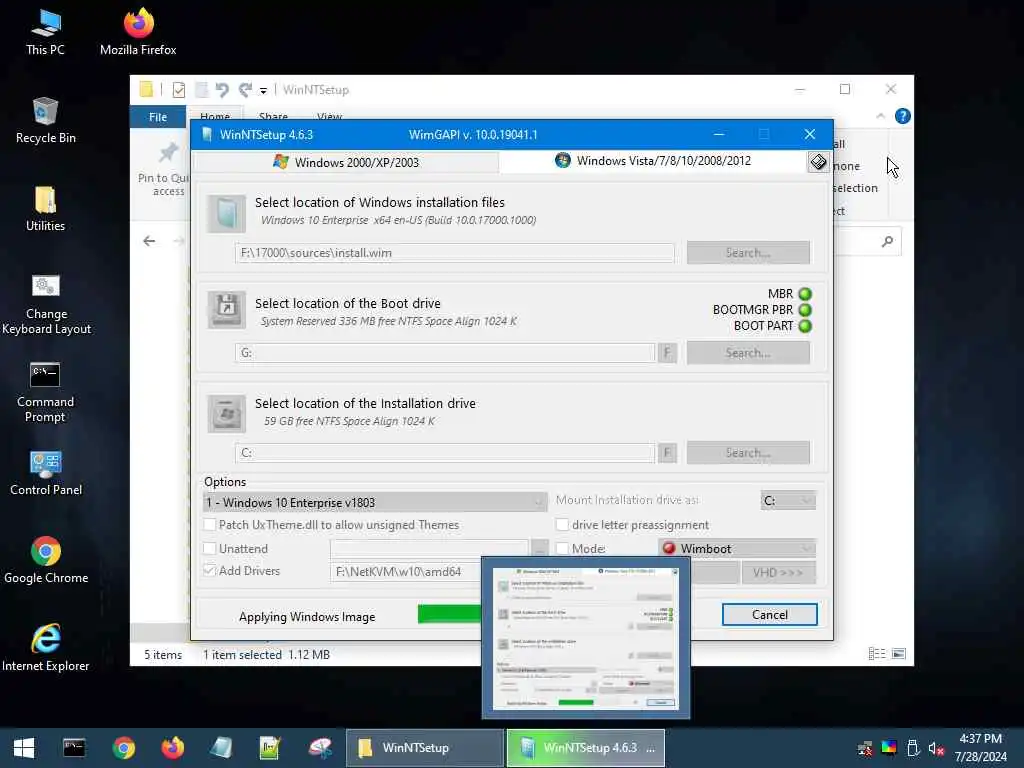The height and width of the screenshot is (768, 1024).
Task: Open Control Panel desktop icon
Action: [46, 473]
